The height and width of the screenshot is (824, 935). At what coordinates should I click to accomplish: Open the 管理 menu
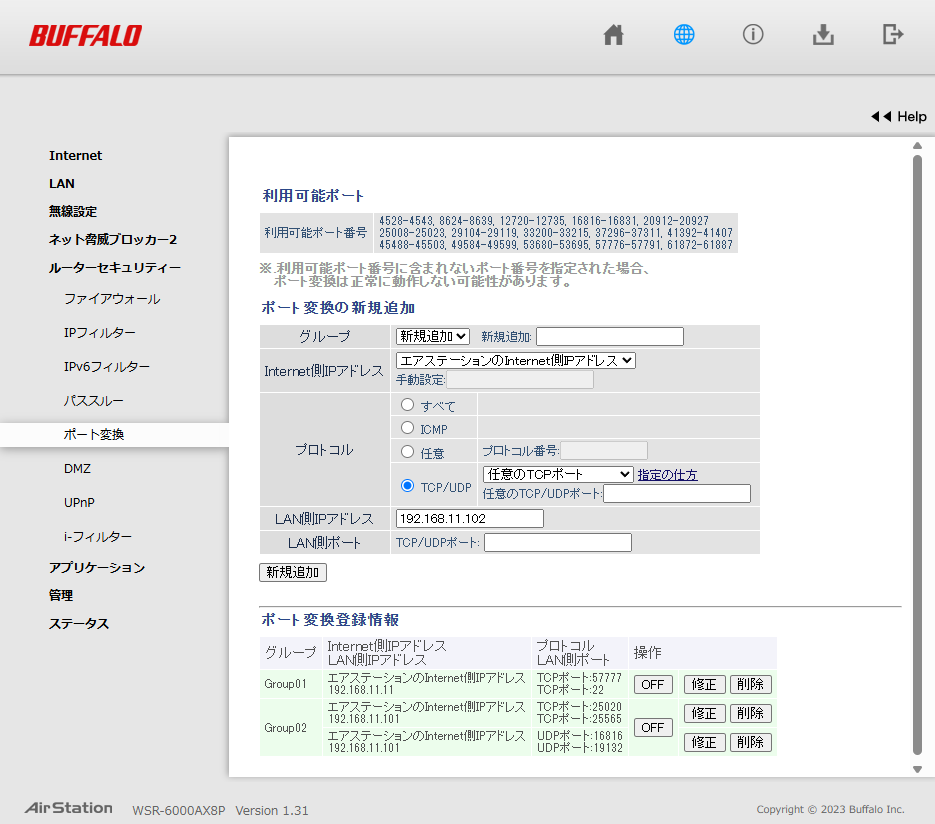point(61,595)
